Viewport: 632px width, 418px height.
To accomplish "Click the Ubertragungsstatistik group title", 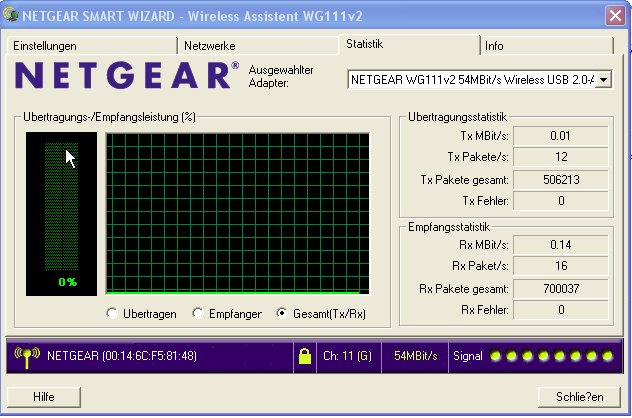I will pos(457,117).
